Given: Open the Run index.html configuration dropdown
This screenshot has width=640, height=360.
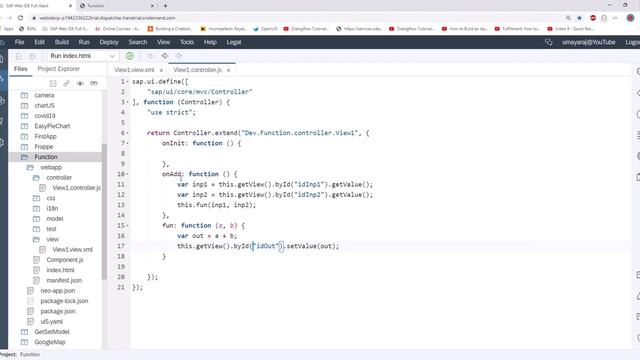Looking at the screenshot, I should coord(83,56).
